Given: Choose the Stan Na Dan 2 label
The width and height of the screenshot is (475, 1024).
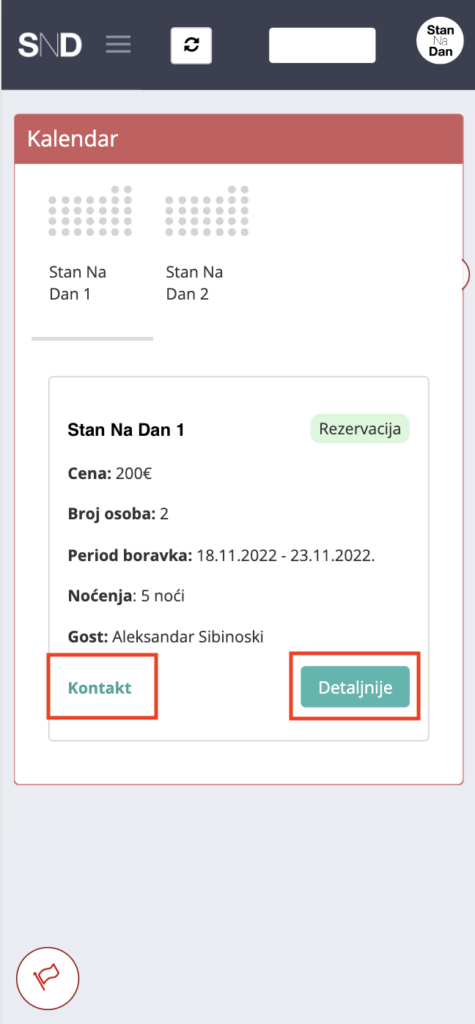Looking at the screenshot, I should pos(195,283).
